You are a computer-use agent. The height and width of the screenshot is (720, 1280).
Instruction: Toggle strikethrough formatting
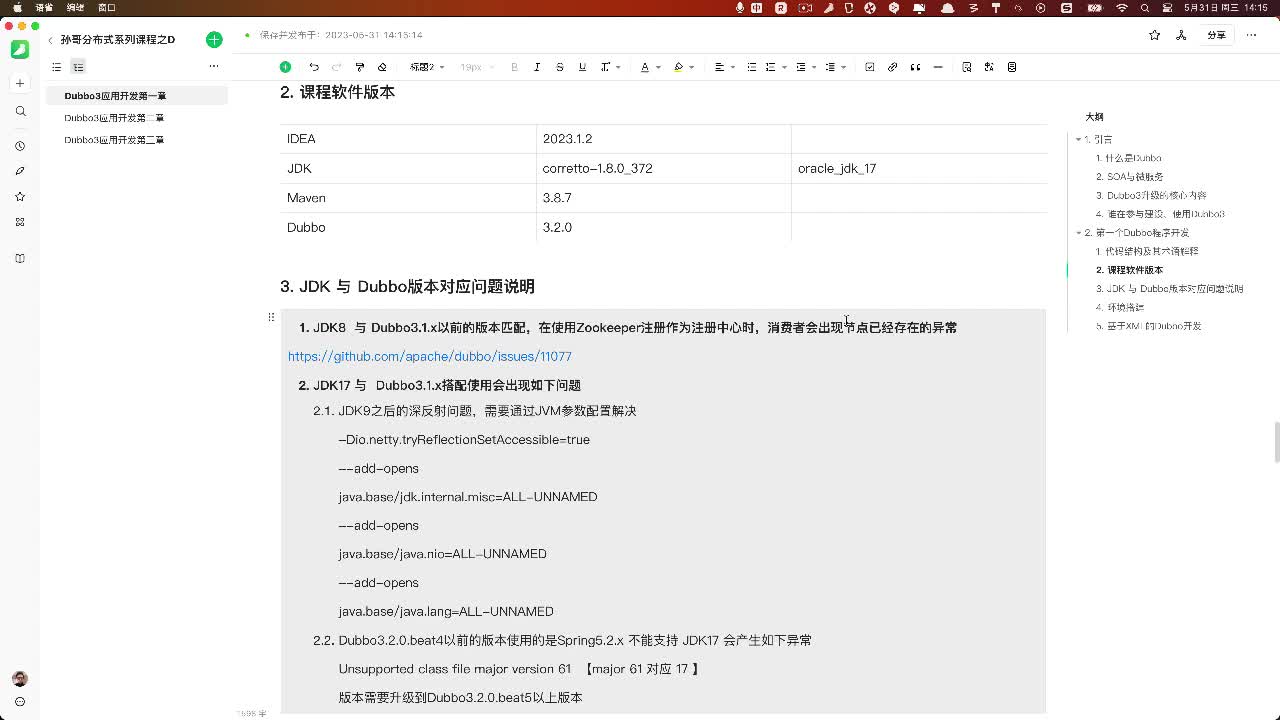pos(559,67)
